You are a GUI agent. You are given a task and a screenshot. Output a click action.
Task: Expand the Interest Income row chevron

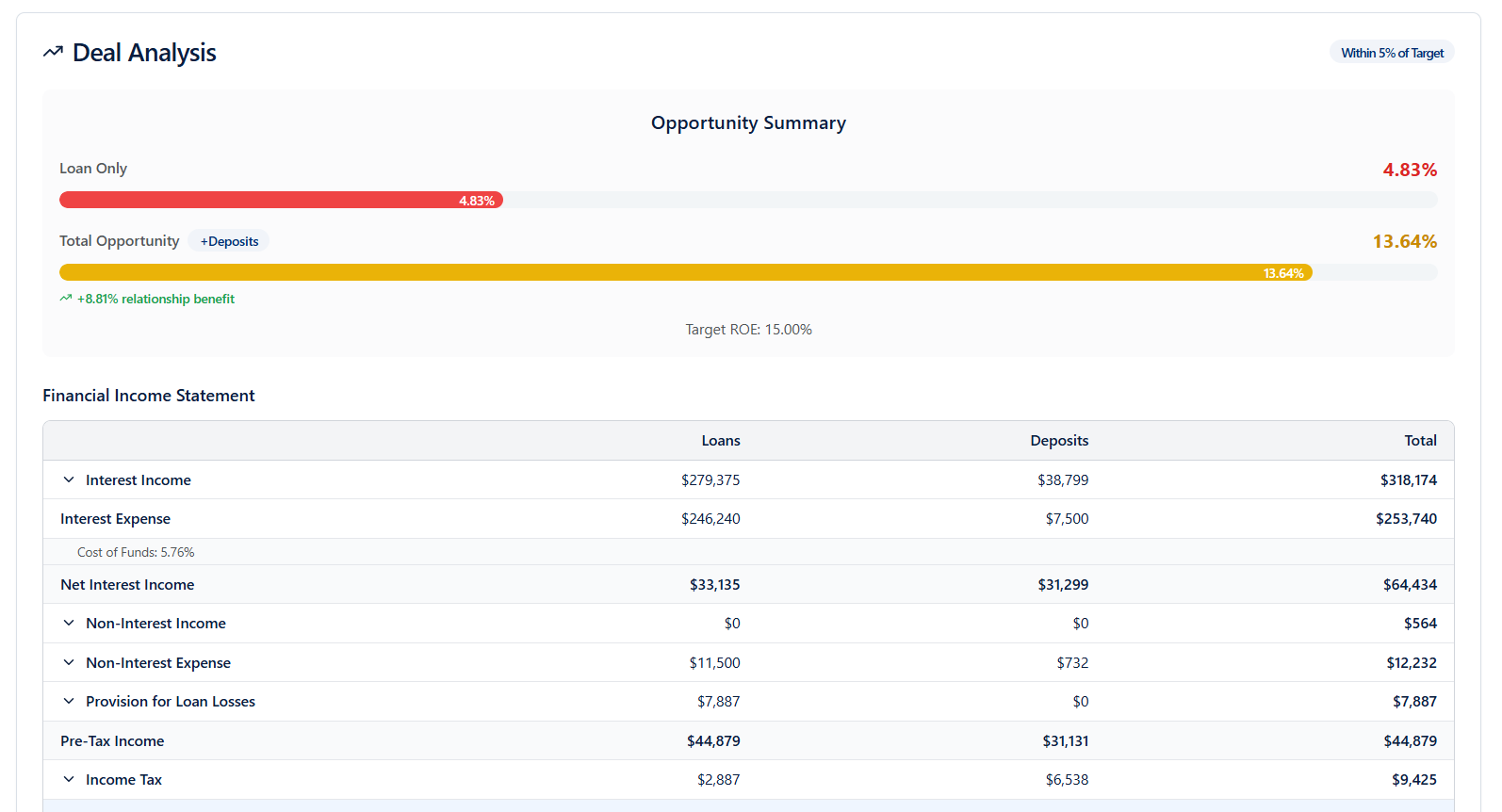69,480
